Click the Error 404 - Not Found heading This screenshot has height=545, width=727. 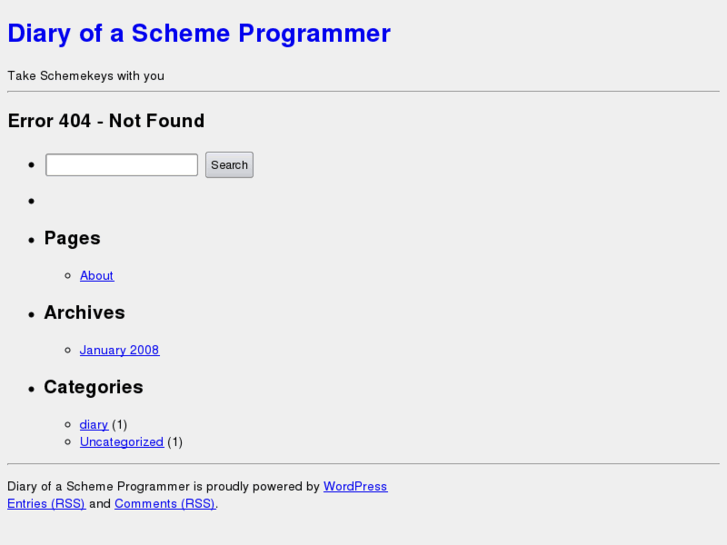[106, 121]
